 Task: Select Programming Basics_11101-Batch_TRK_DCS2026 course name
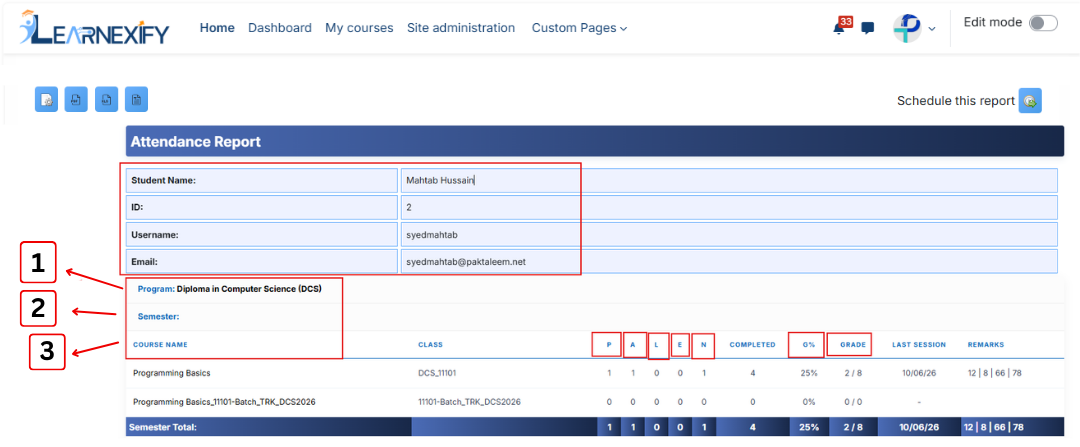pos(224,401)
